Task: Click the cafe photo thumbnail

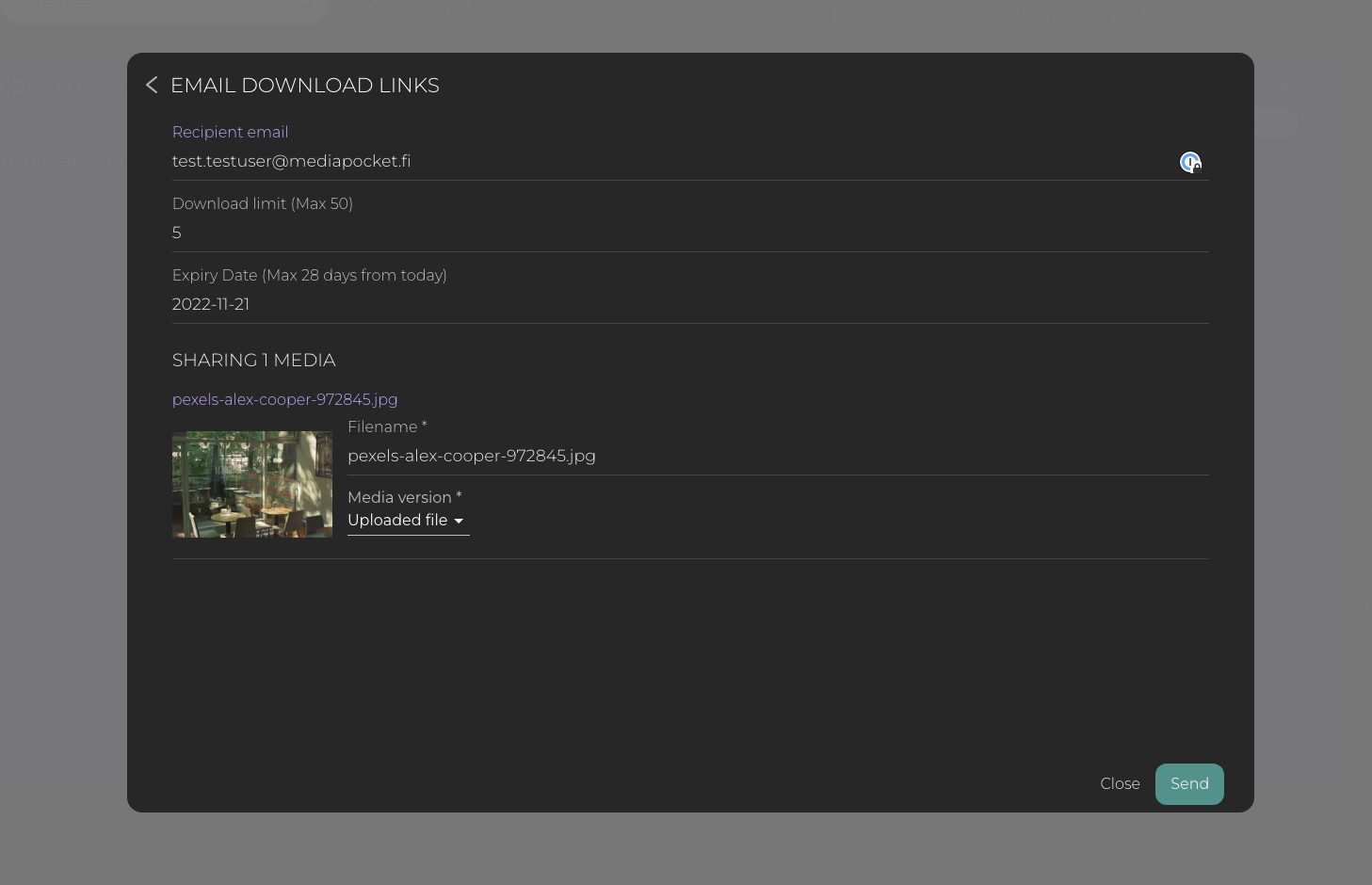Action: (252, 485)
